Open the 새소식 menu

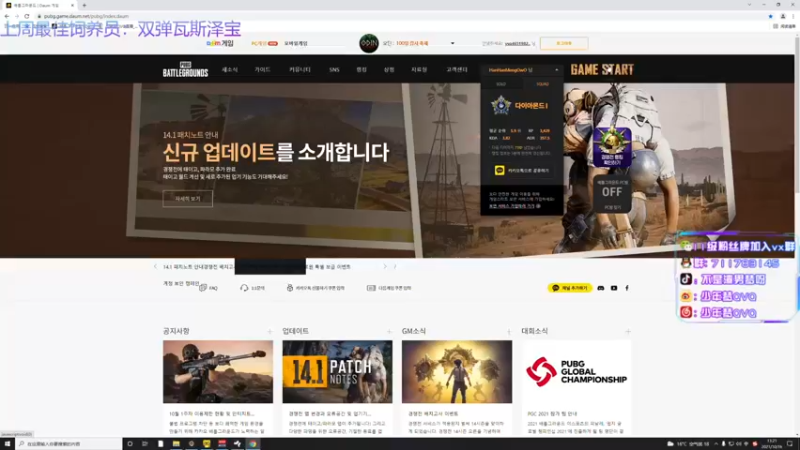230,70
